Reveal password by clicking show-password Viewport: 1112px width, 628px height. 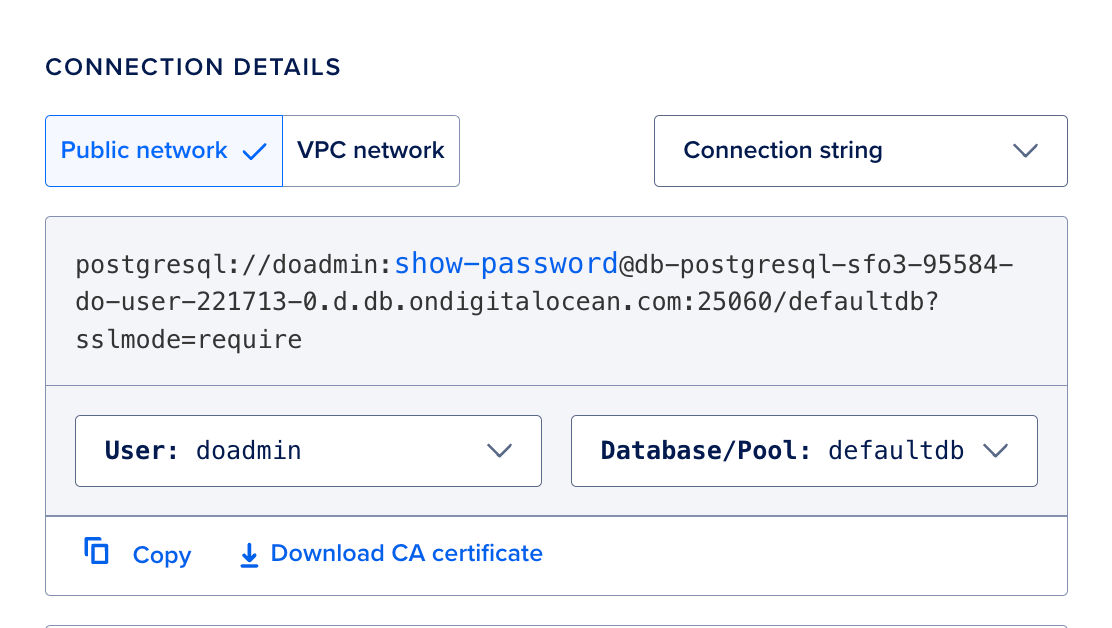point(506,263)
